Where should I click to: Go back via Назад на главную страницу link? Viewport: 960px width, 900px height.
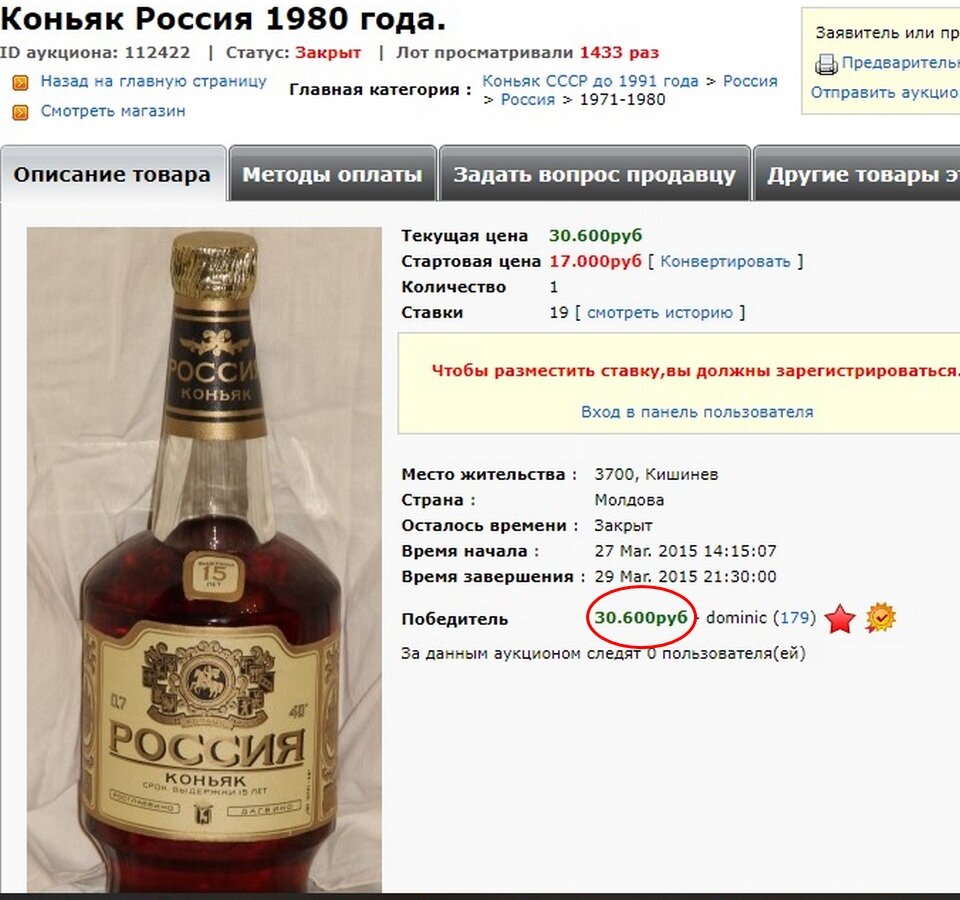point(154,81)
